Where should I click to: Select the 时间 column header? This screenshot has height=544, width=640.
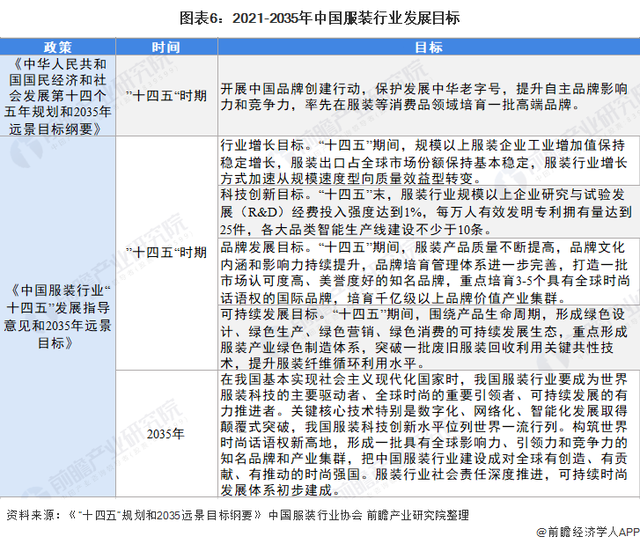pos(167,47)
